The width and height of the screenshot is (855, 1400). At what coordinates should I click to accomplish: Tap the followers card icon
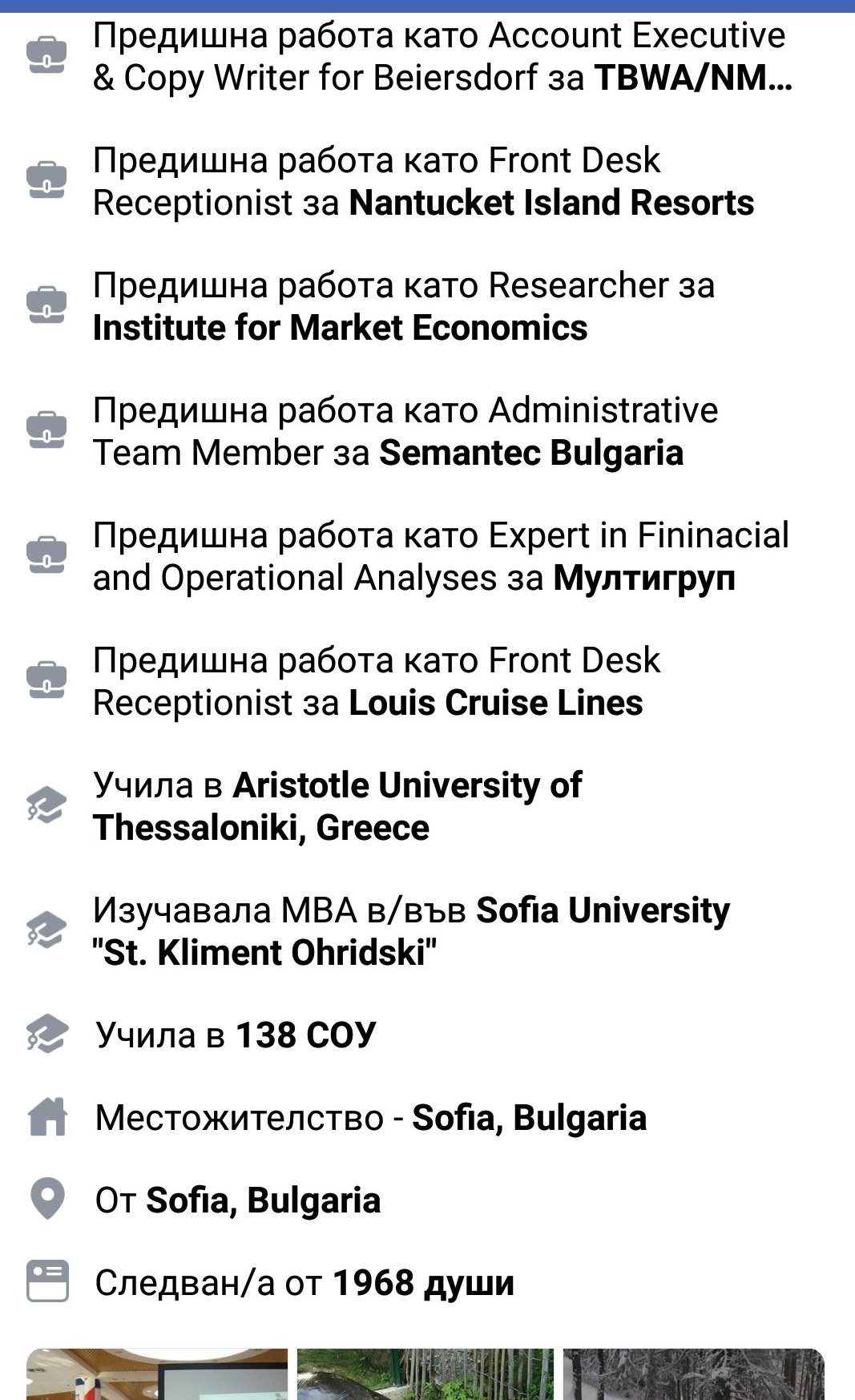(x=46, y=1281)
